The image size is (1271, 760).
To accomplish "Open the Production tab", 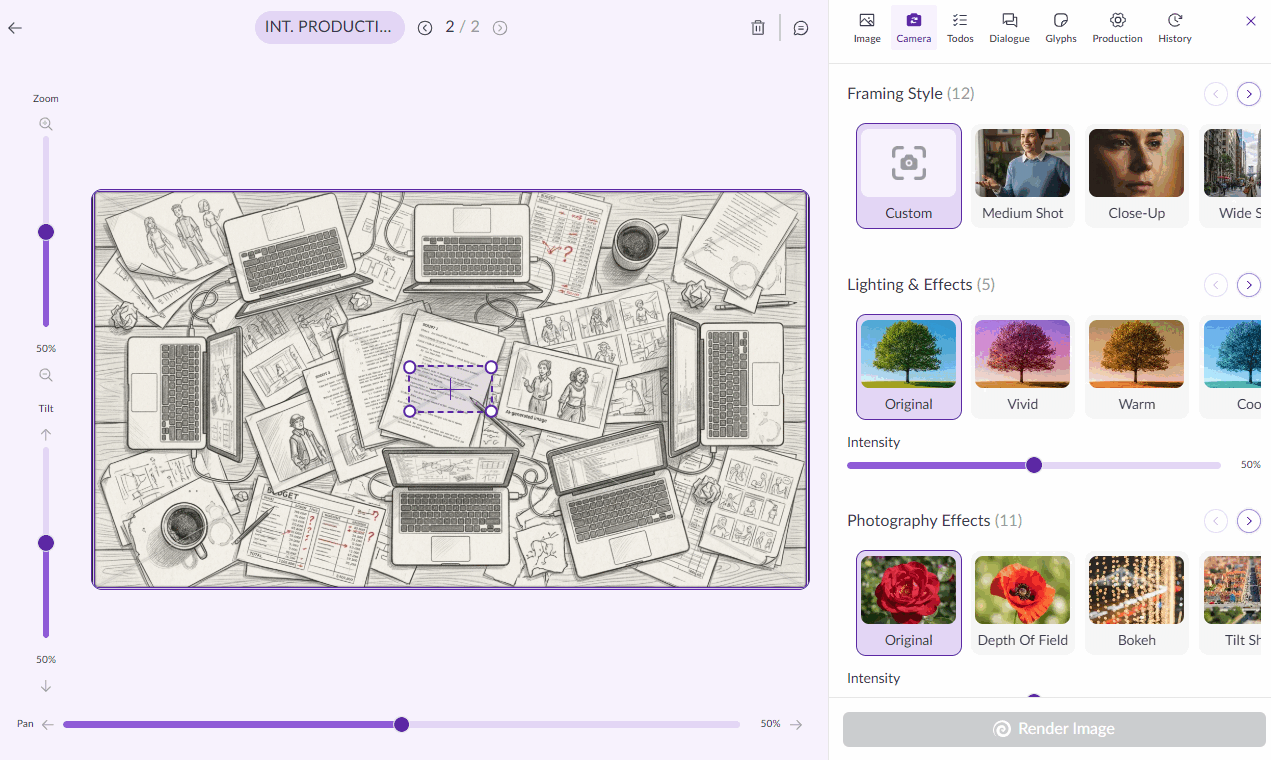I will click(x=1117, y=28).
